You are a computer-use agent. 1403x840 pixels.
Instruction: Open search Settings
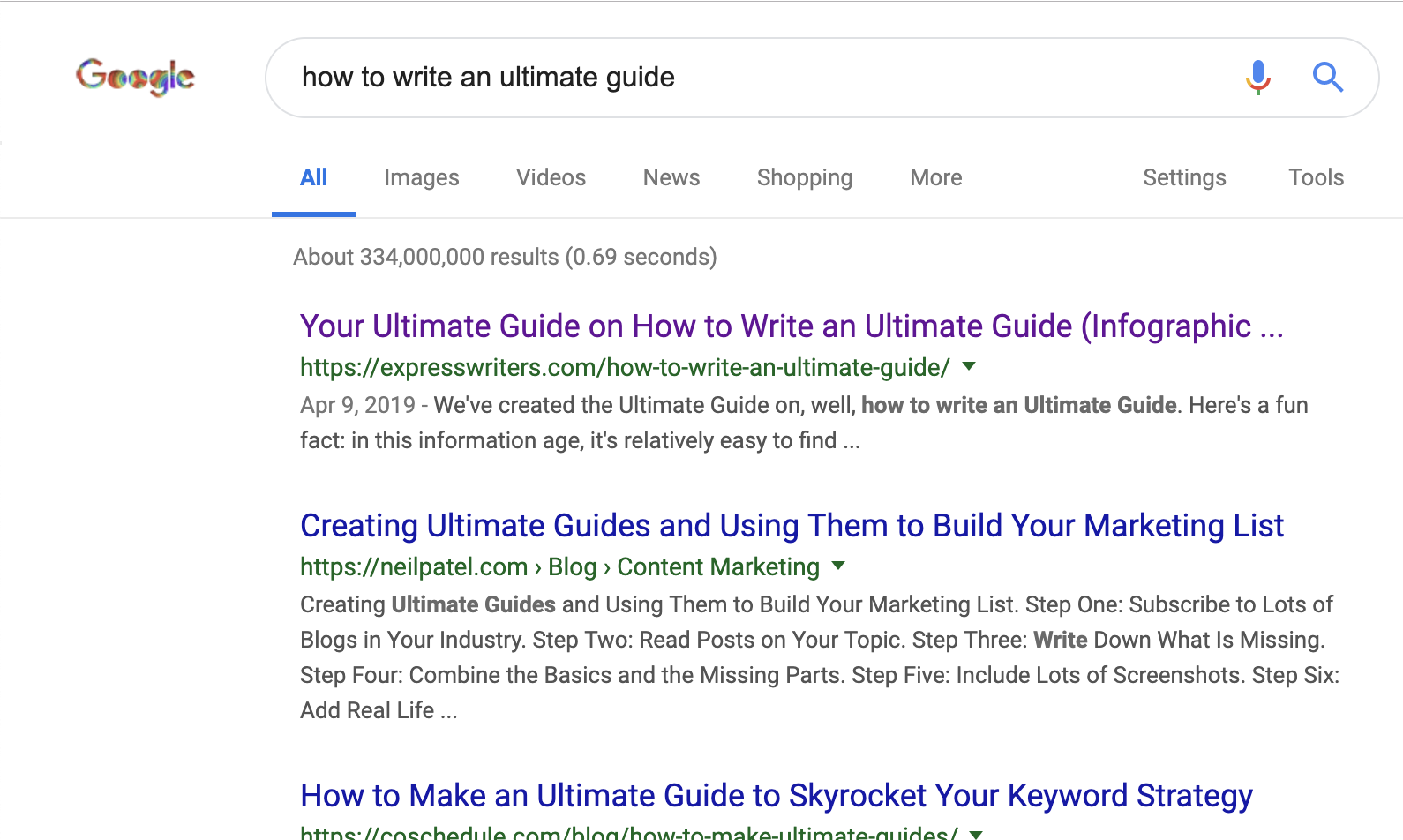1184,178
